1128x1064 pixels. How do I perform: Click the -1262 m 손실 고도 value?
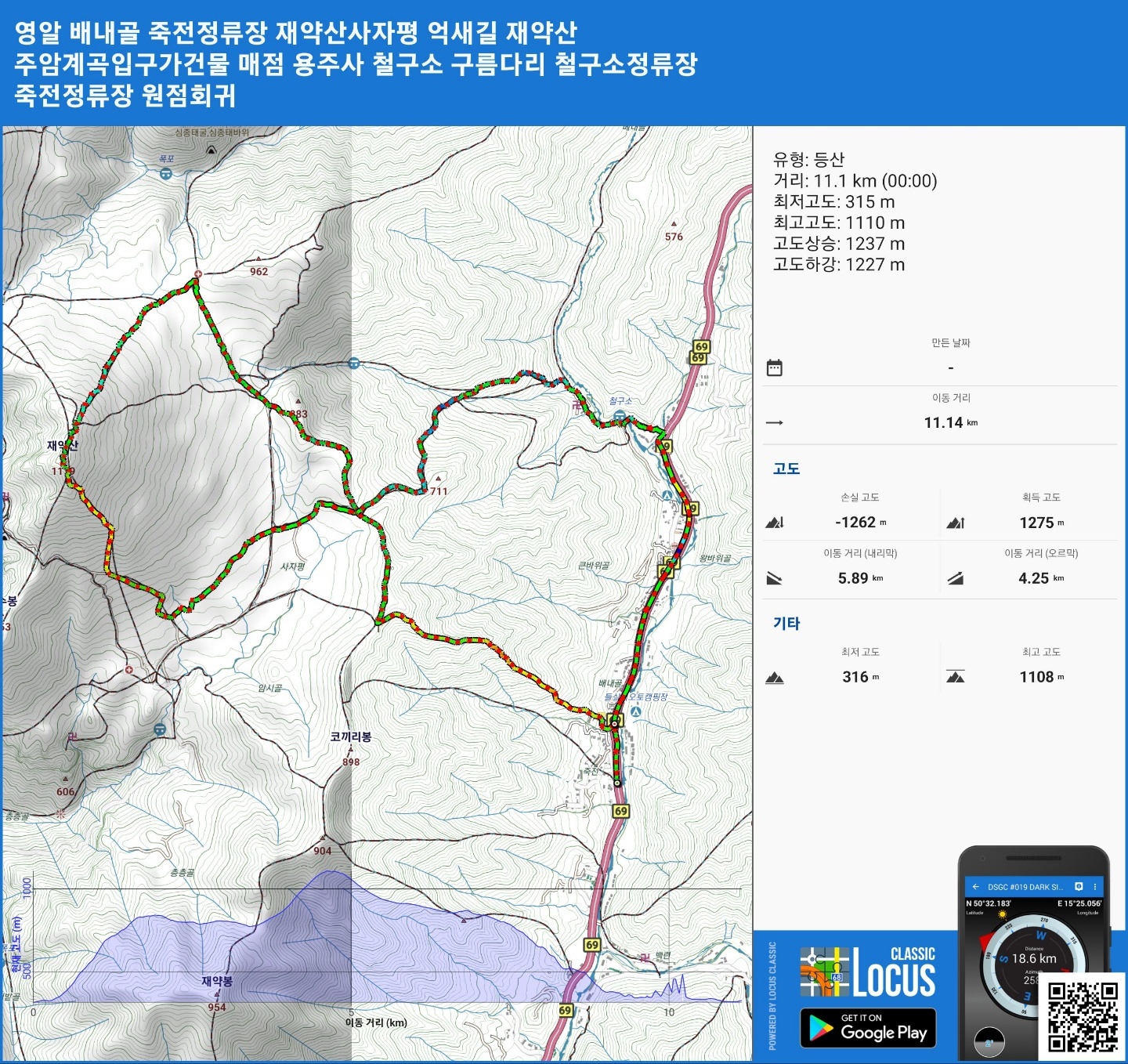click(861, 523)
